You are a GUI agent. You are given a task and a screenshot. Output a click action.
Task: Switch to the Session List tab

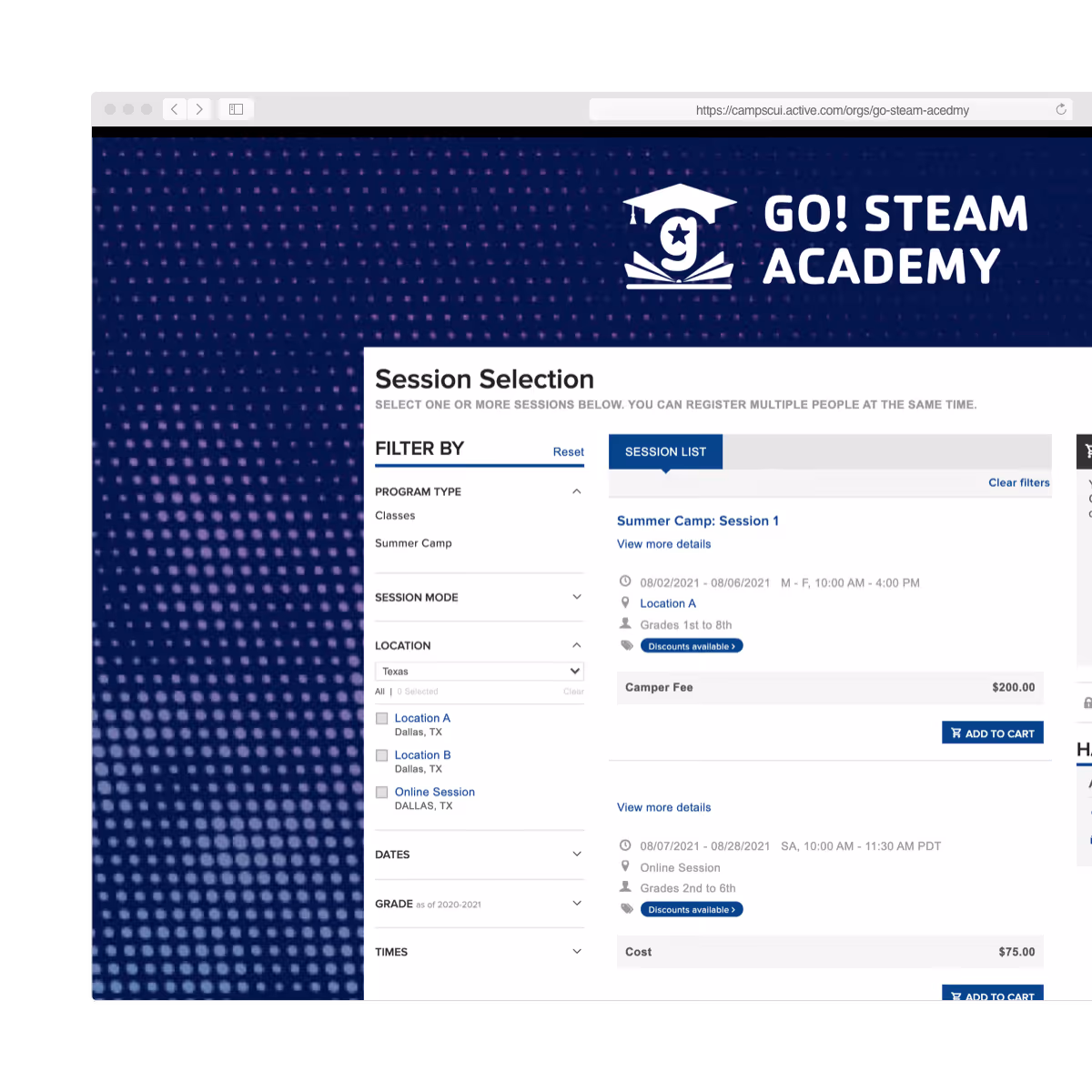665,451
